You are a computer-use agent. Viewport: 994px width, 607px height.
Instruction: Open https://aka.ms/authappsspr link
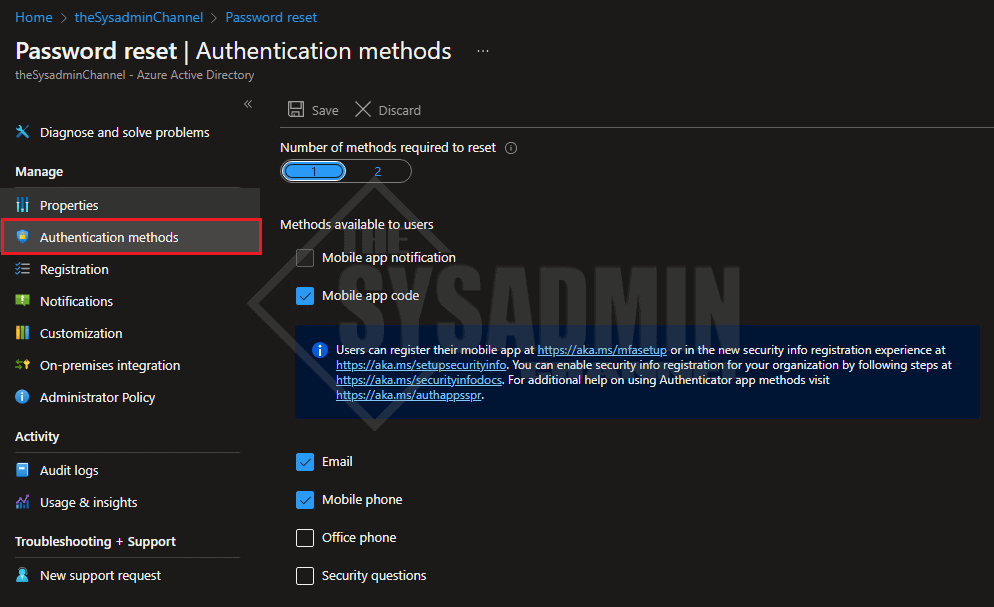(x=409, y=395)
